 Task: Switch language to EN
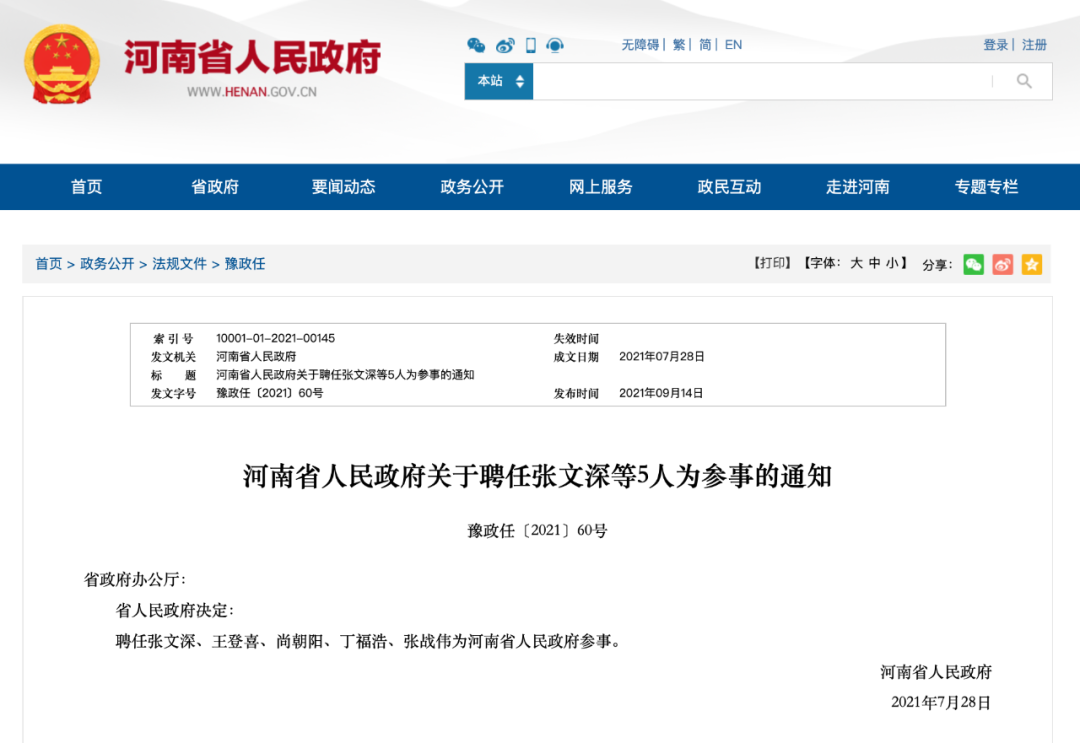tap(733, 44)
